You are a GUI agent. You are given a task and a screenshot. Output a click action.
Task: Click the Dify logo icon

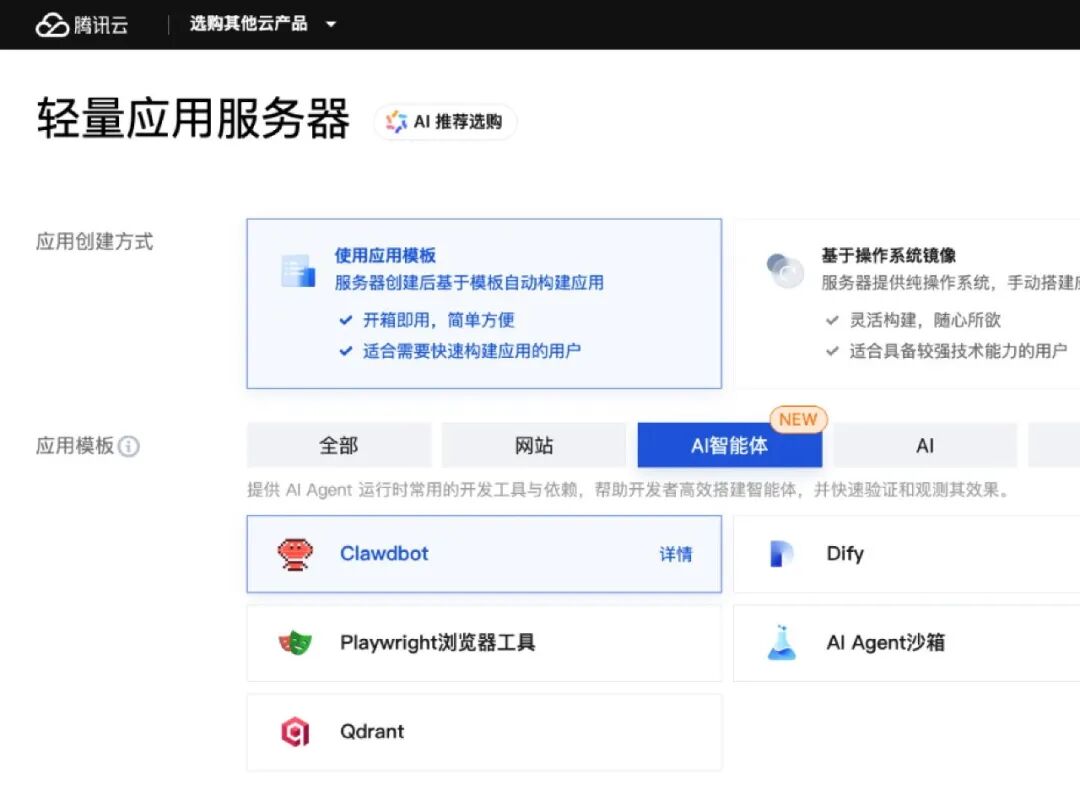[x=782, y=554]
